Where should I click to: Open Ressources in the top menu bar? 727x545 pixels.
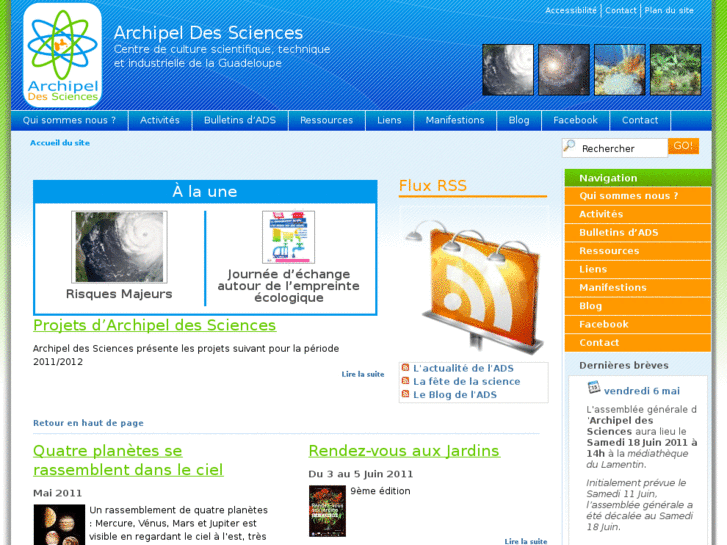click(326, 120)
